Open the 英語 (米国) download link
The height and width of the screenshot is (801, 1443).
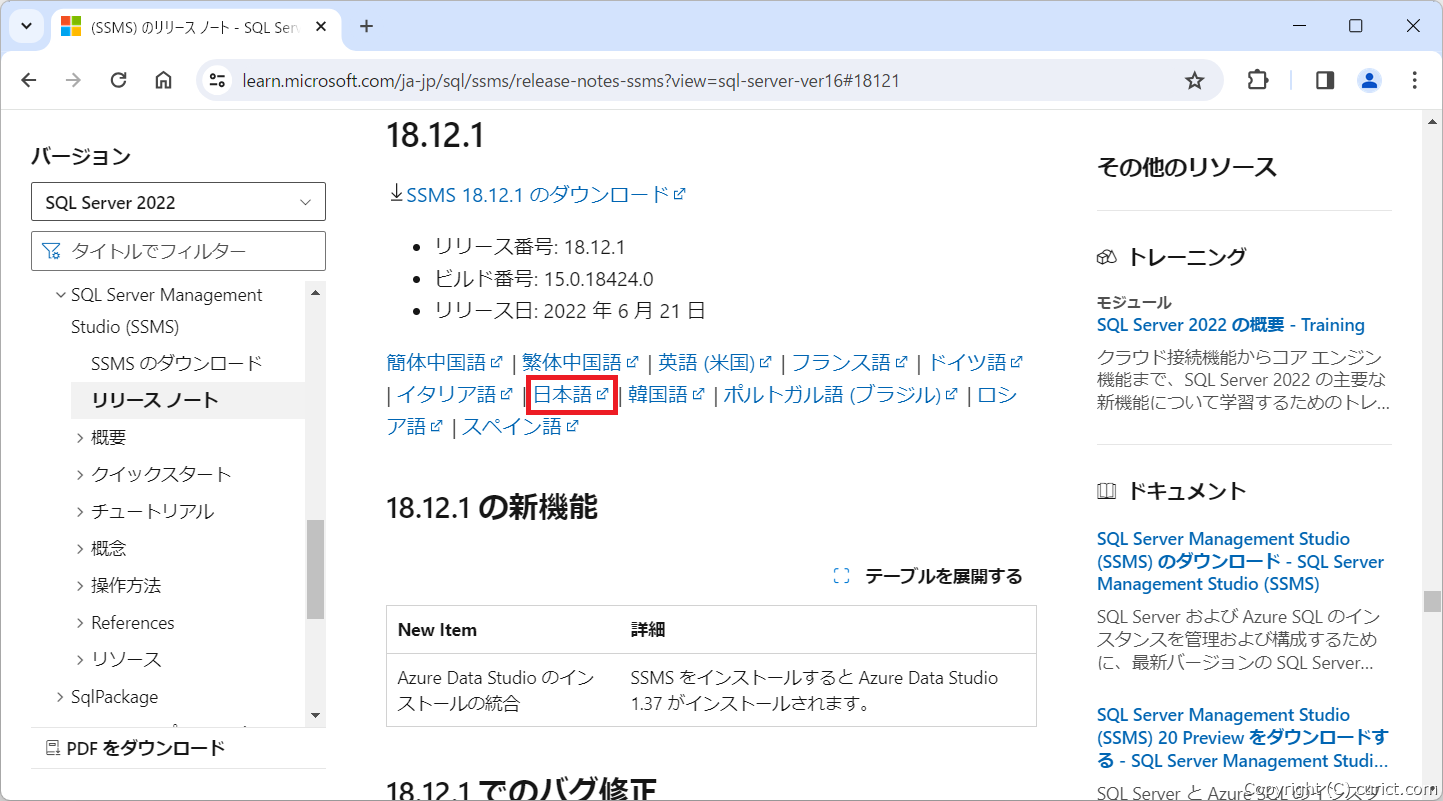[715, 362]
